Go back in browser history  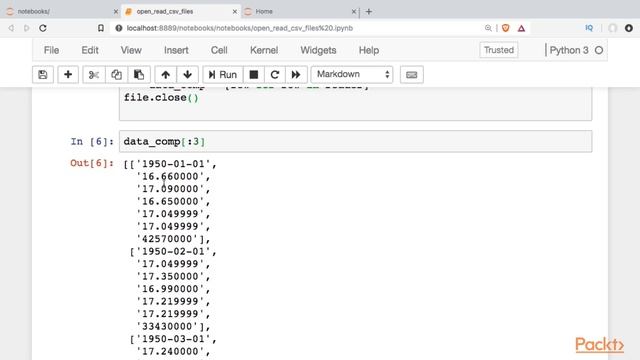coord(11,28)
